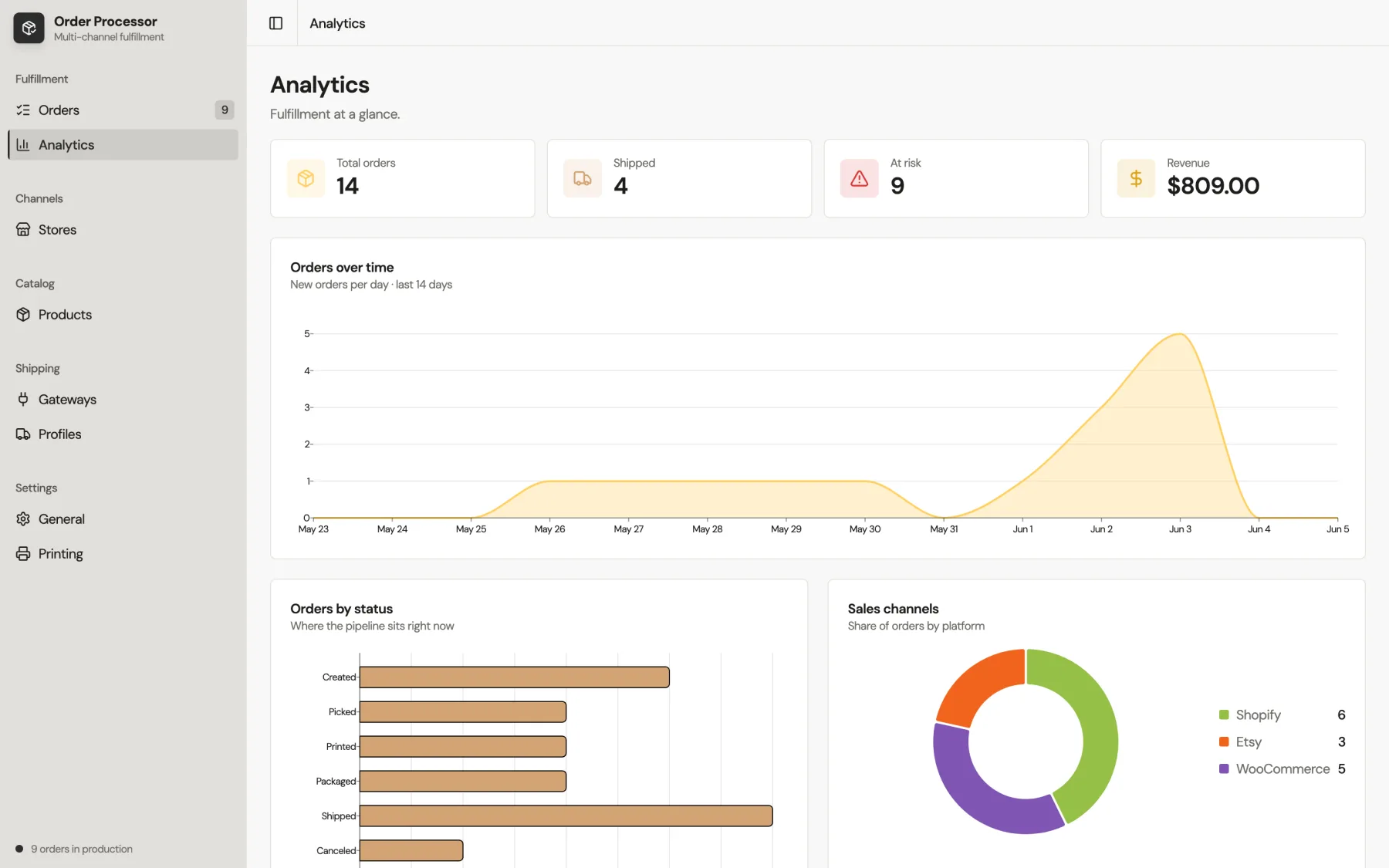The height and width of the screenshot is (868, 1389).
Task: Open Orders in the sidebar
Action: [123, 110]
